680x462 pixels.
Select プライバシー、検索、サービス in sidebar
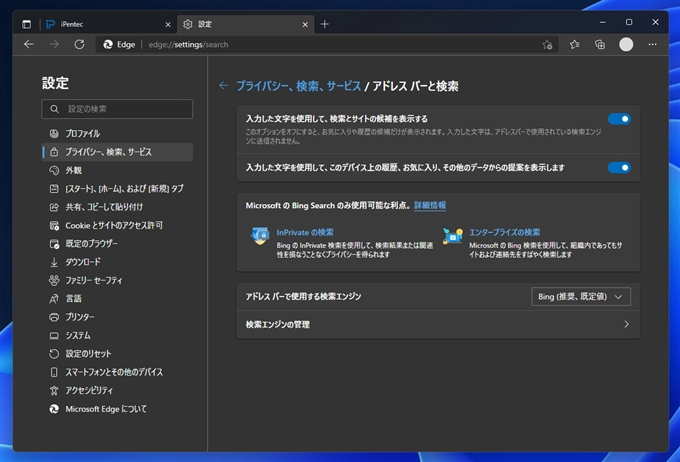pos(117,152)
